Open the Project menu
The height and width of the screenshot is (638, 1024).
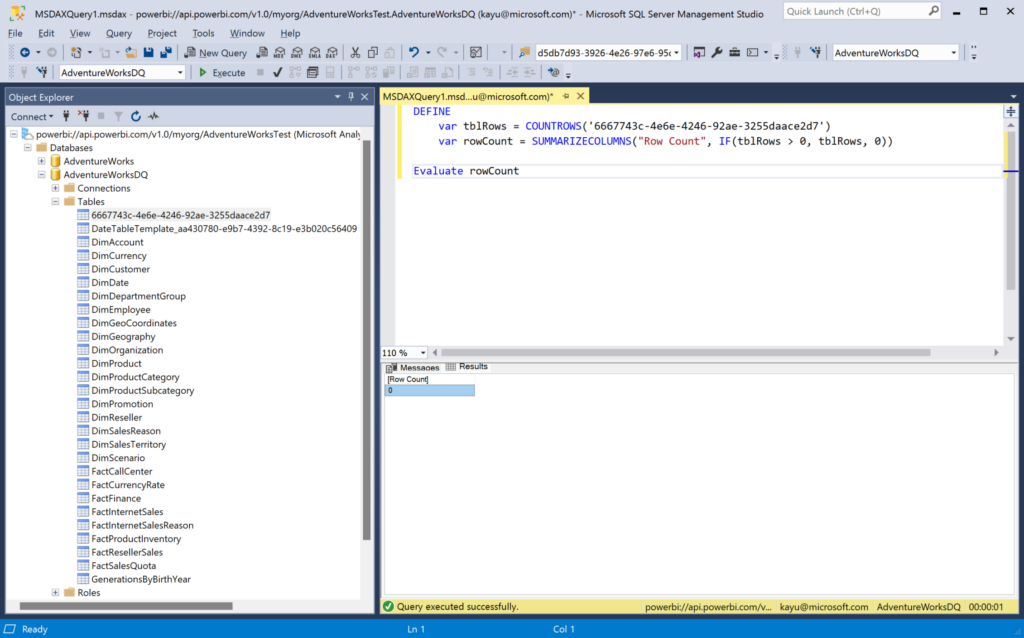[x=162, y=33]
